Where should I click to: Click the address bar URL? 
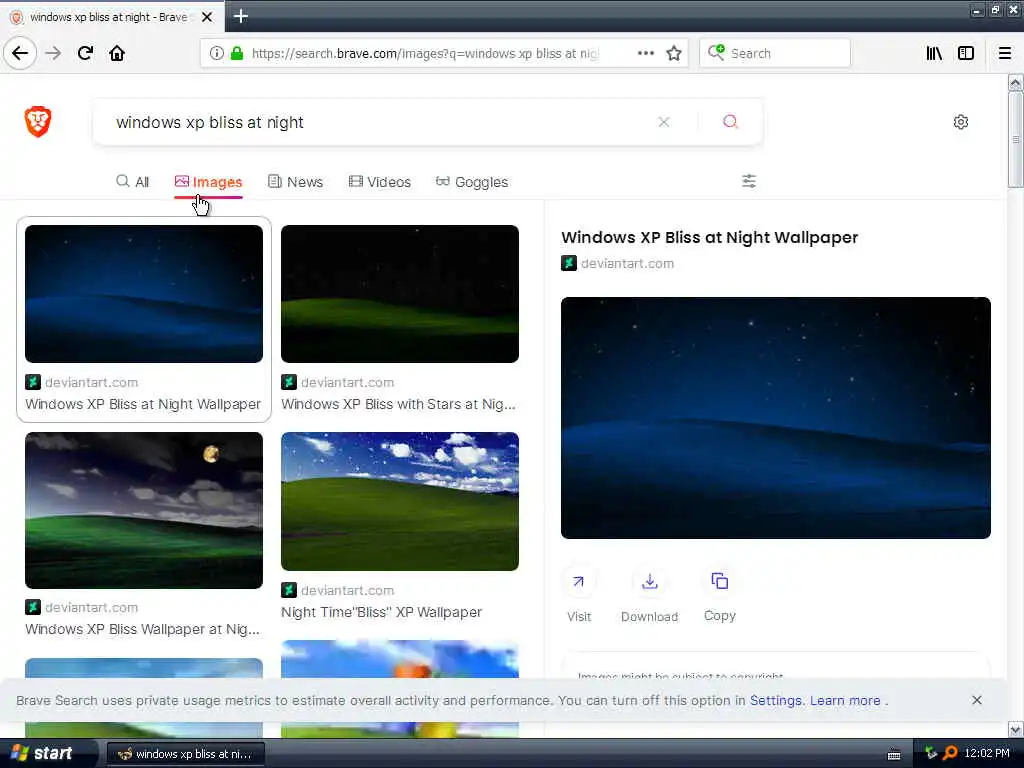point(424,54)
